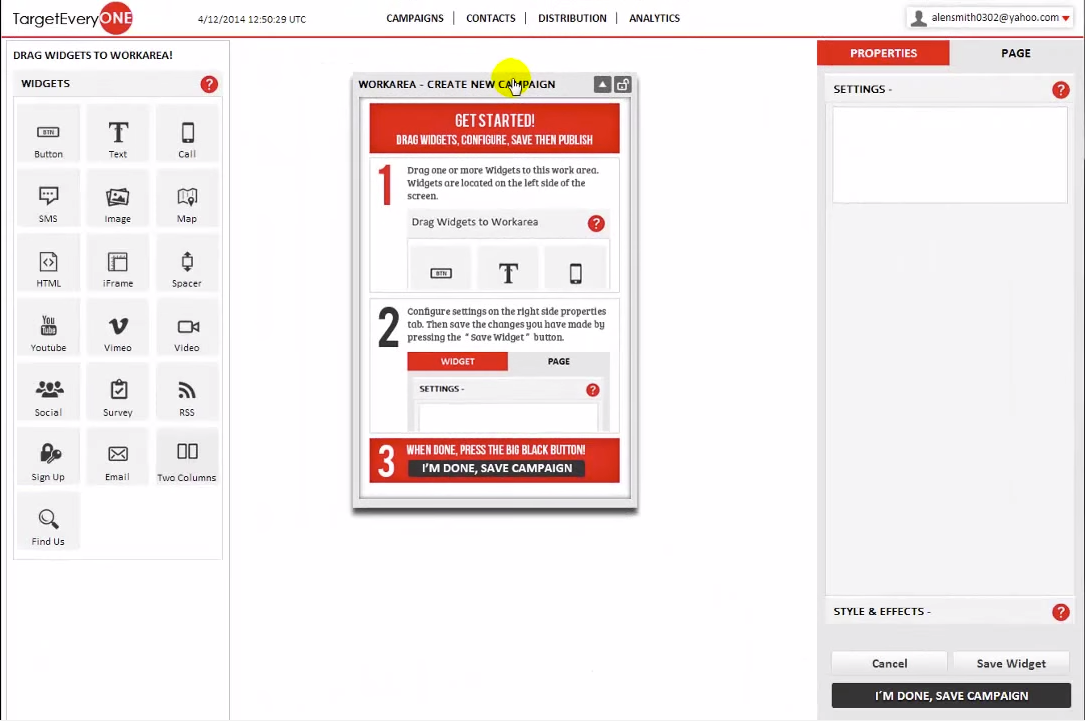Select the Vimeo widget
1085x721 pixels.
(x=118, y=329)
